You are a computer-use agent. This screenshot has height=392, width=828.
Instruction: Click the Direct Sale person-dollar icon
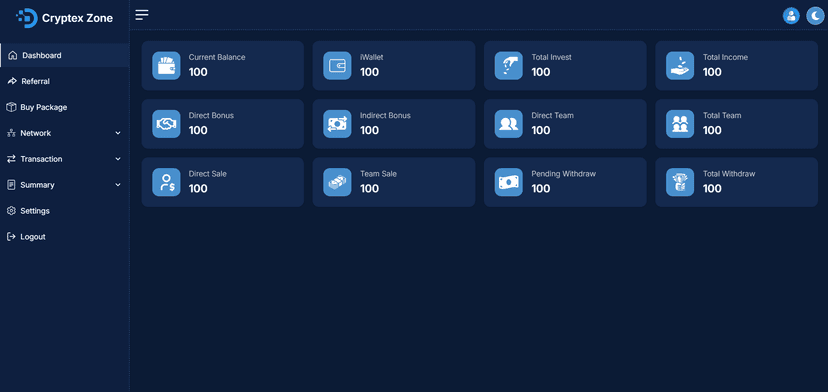coord(166,182)
